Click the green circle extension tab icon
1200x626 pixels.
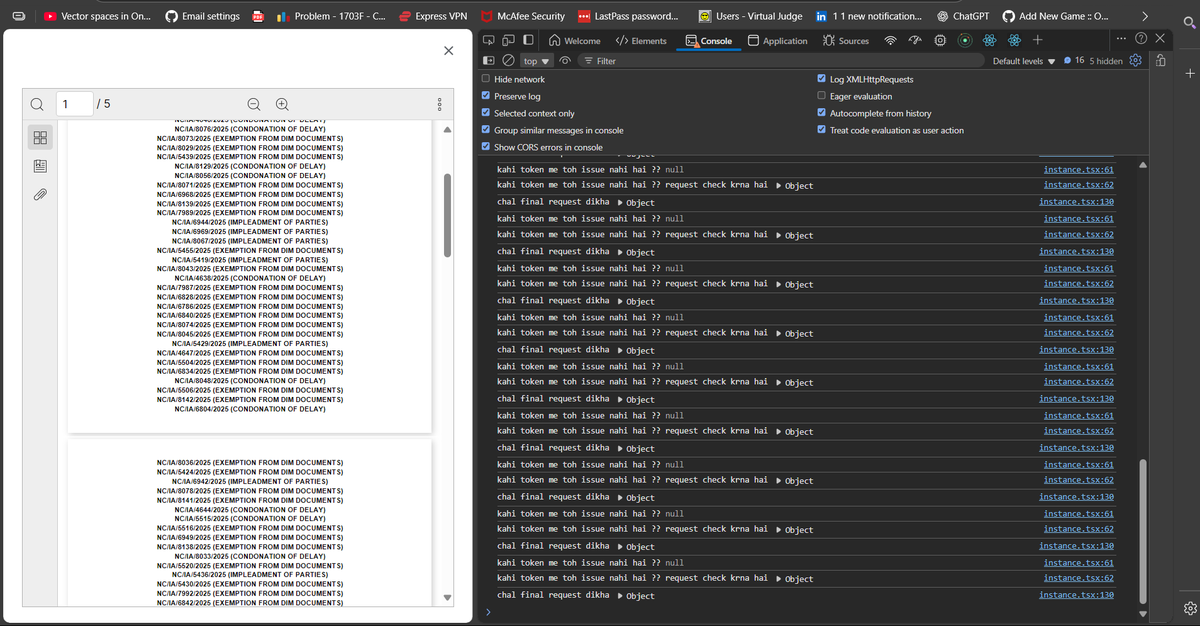[x=965, y=41]
